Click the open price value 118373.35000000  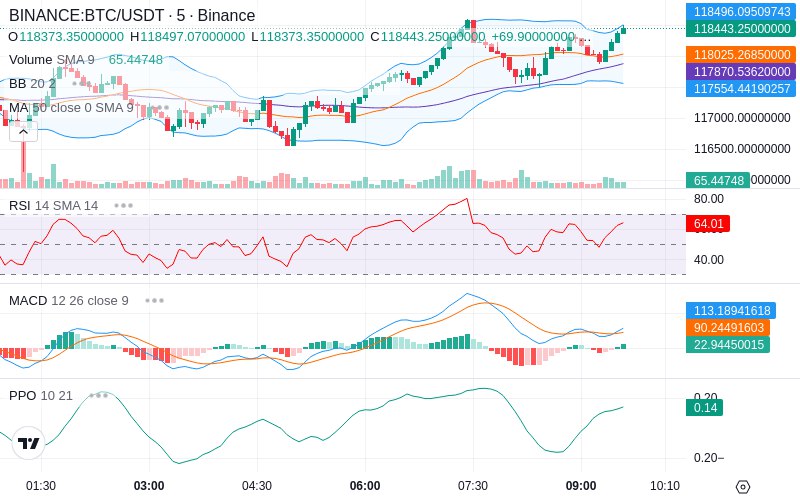click(x=71, y=37)
